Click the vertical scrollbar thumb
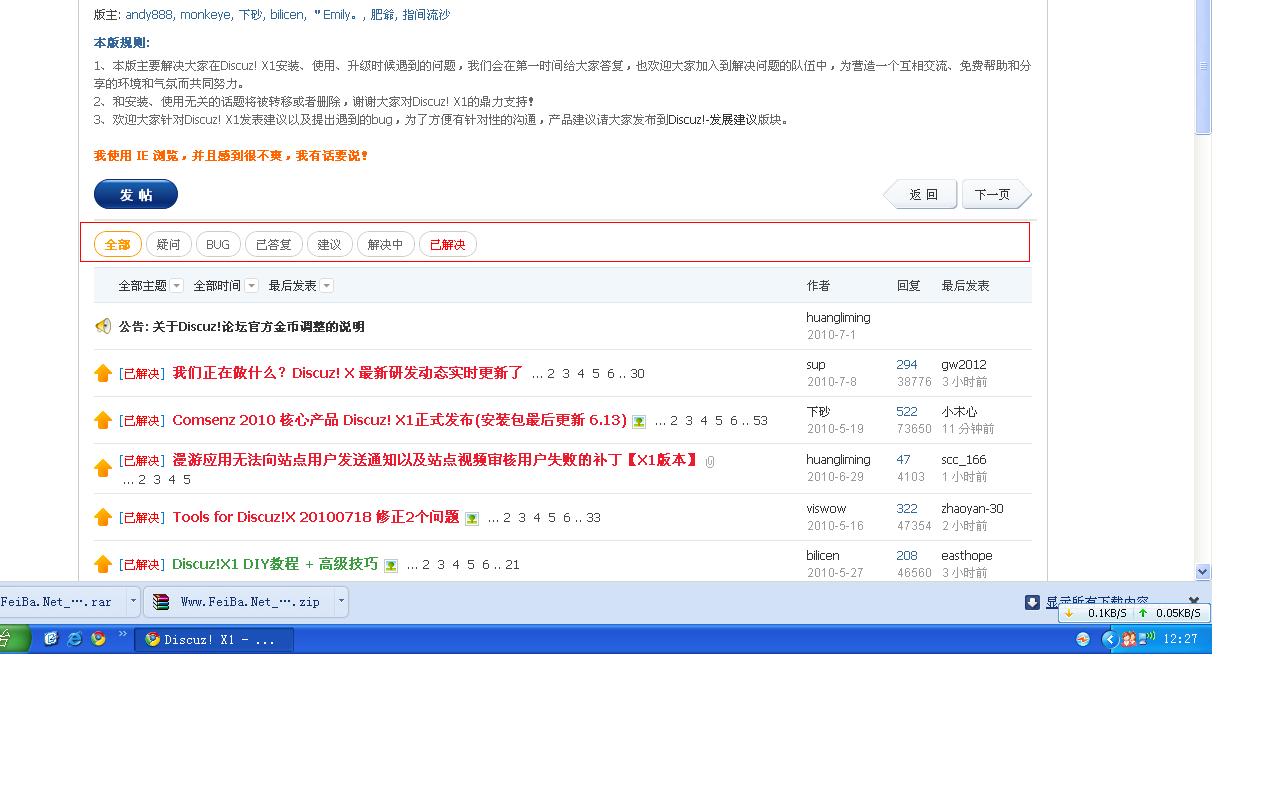 tap(1203, 66)
